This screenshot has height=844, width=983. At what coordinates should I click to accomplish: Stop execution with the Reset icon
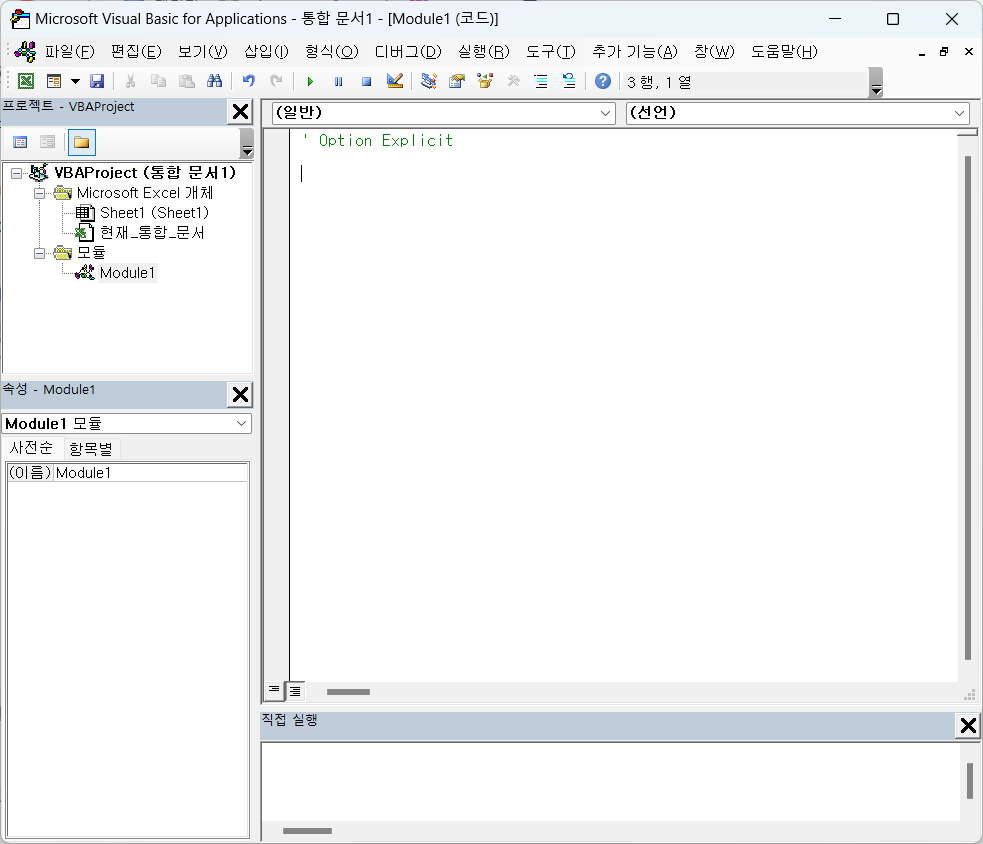point(367,82)
